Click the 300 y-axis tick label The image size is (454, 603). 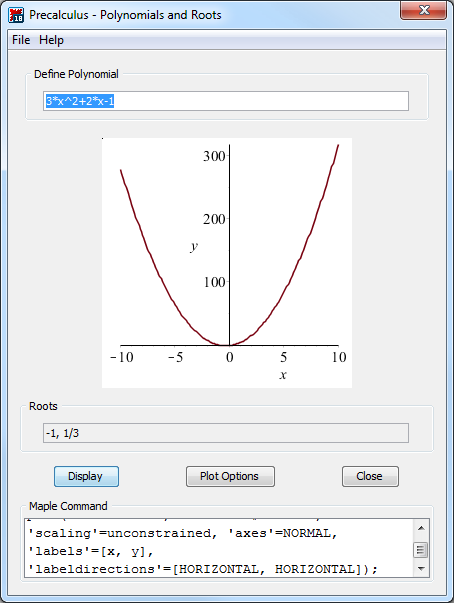click(214, 156)
